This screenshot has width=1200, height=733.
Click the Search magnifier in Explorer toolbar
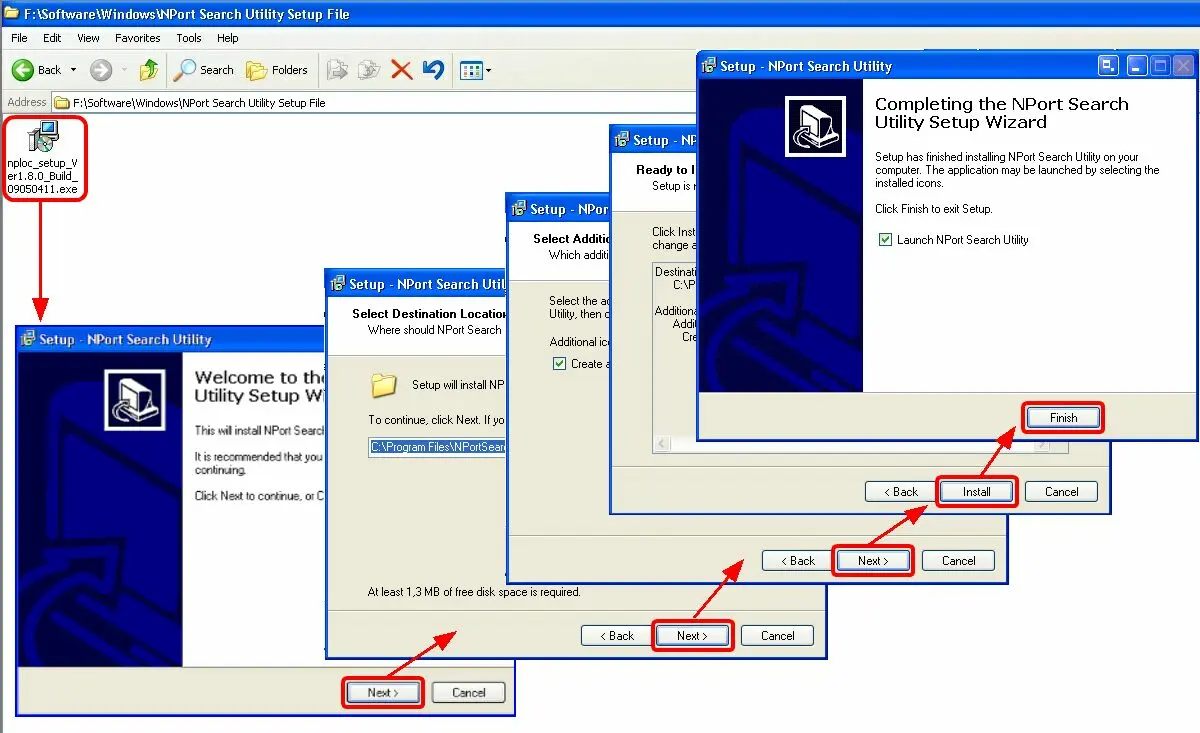click(x=186, y=70)
